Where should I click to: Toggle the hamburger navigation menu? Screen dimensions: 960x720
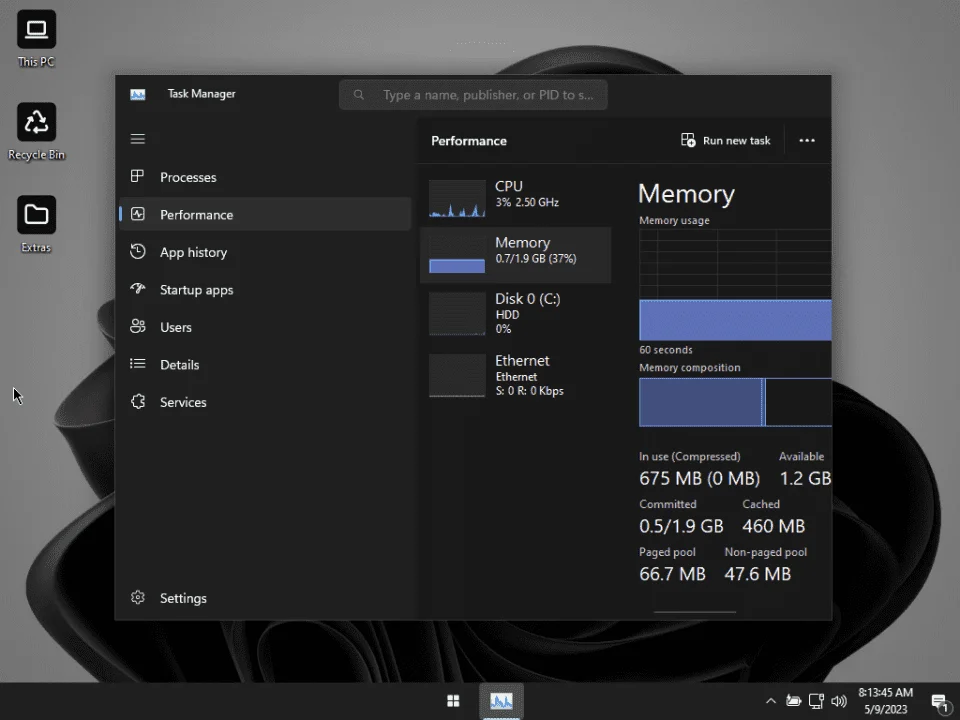click(x=138, y=139)
